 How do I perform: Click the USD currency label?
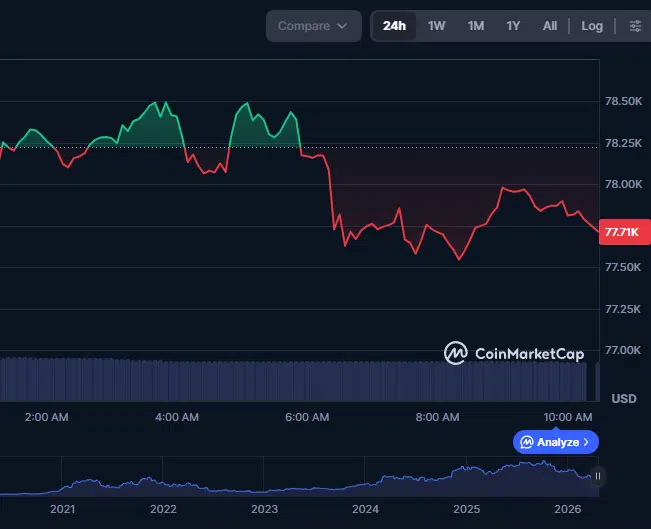point(623,398)
